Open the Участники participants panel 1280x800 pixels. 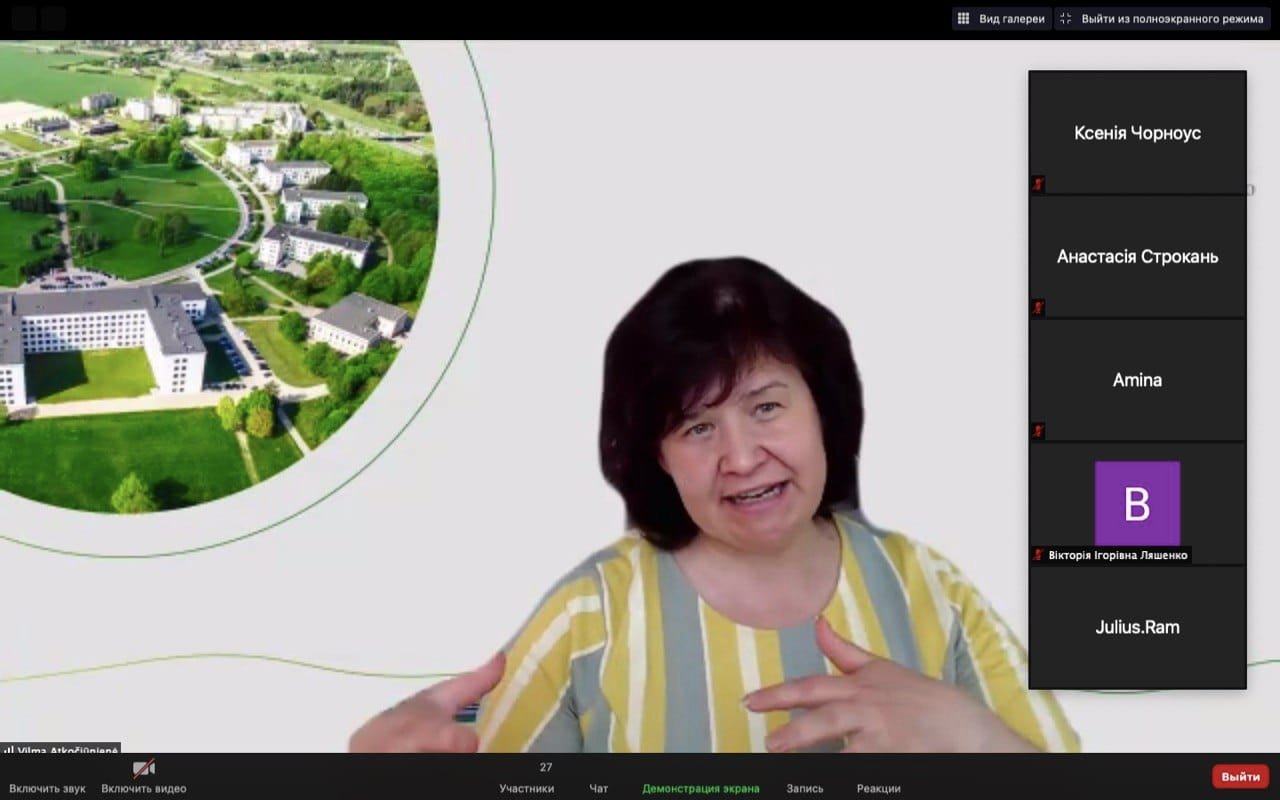click(x=527, y=788)
